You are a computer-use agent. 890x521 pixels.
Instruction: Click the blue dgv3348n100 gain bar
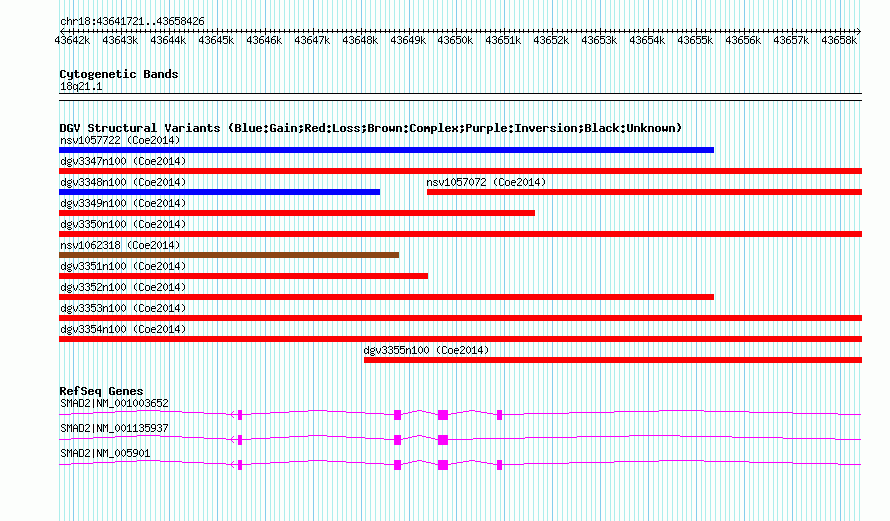[x=220, y=192]
